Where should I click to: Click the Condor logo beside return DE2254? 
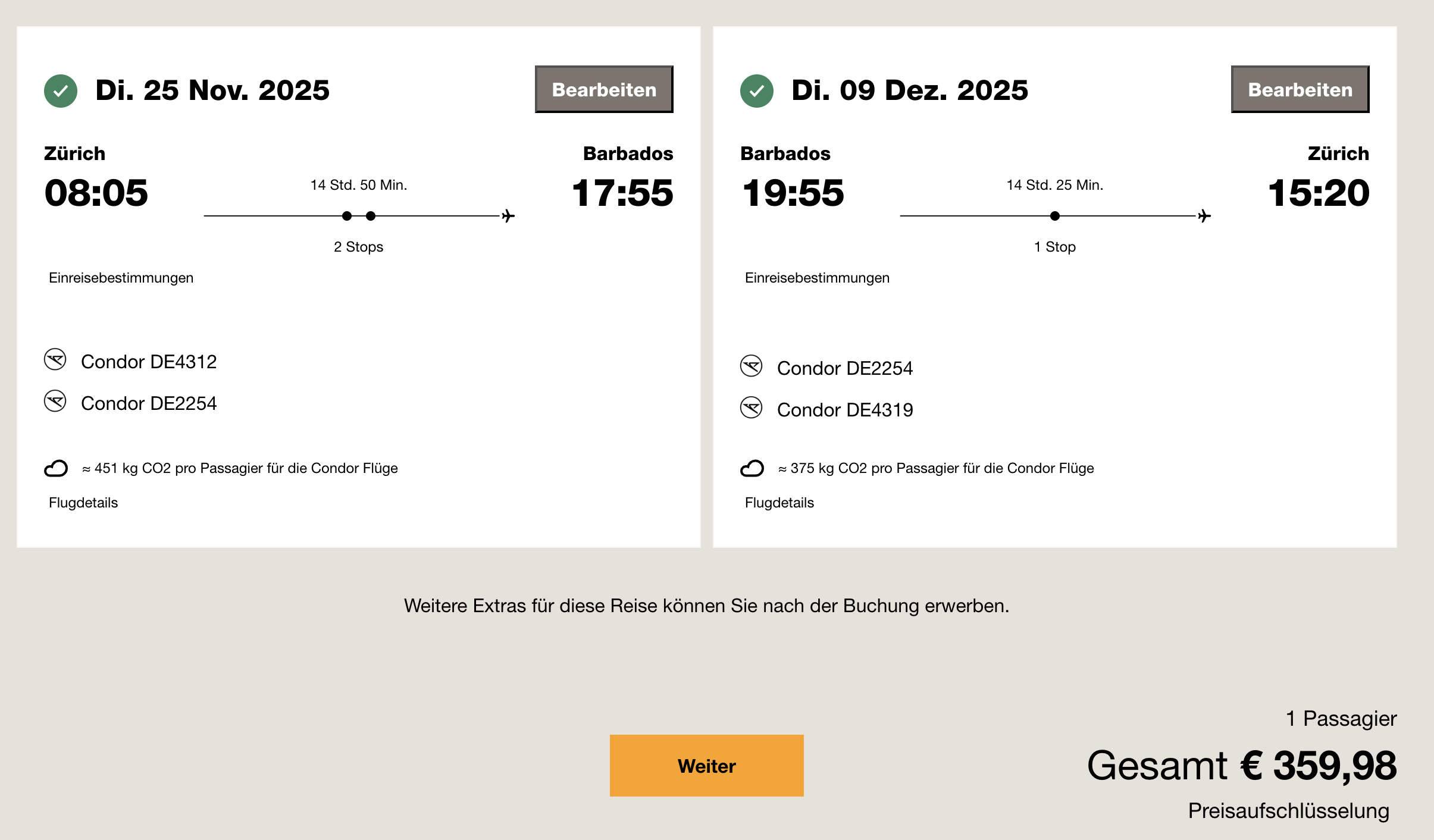pyautogui.click(x=751, y=366)
